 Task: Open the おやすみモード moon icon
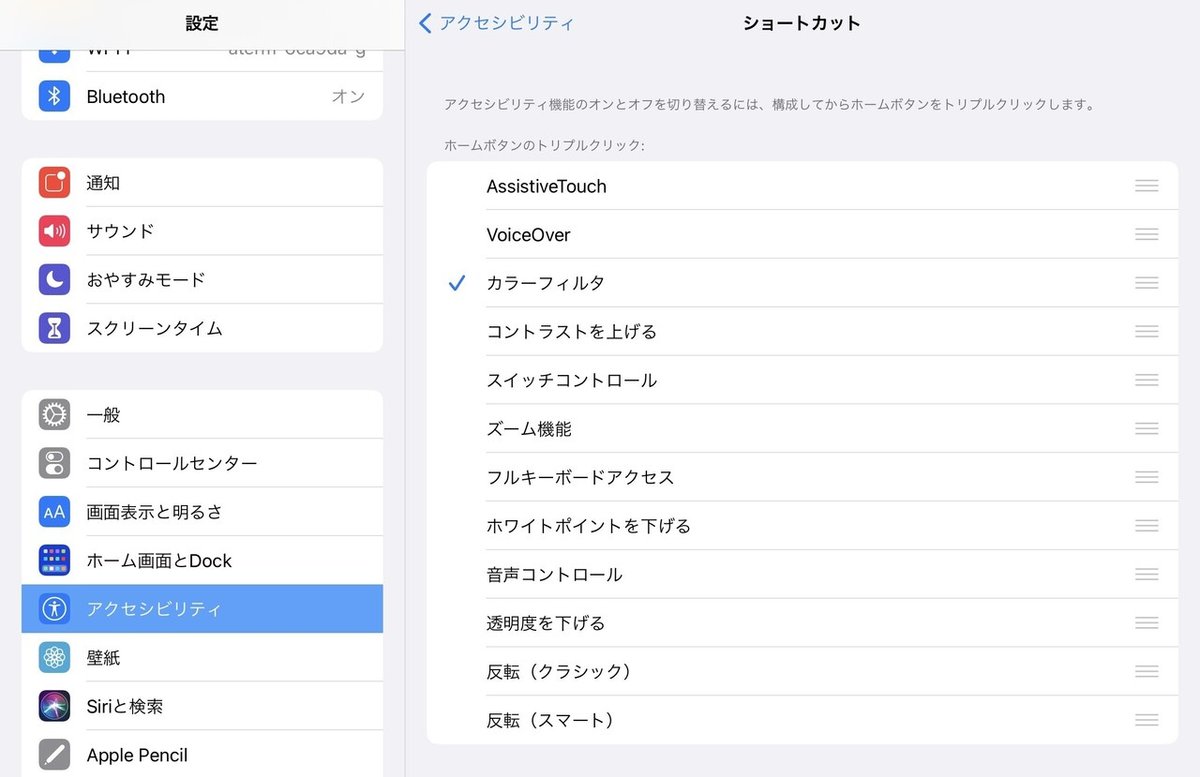click(x=54, y=280)
